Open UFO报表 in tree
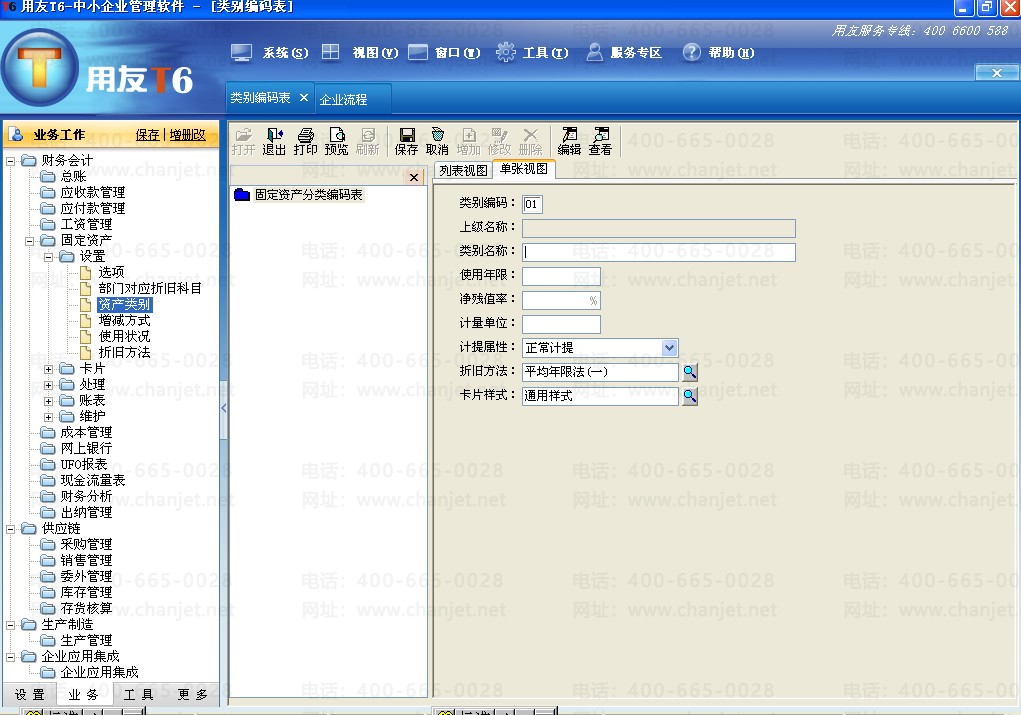This screenshot has width=1021, height=715. [83, 464]
